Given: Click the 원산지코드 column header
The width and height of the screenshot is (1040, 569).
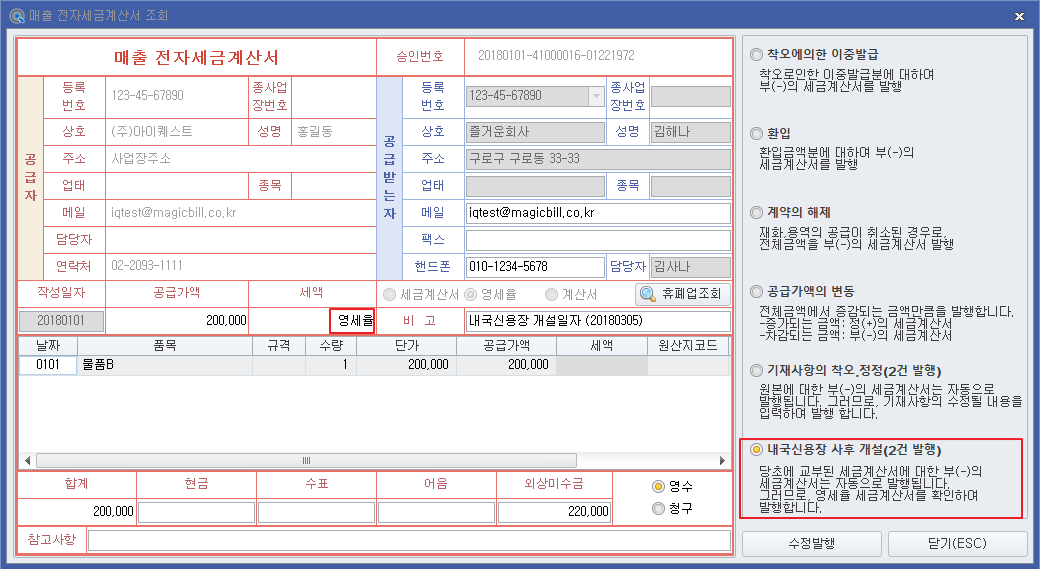Looking at the screenshot, I should tap(688, 346).
